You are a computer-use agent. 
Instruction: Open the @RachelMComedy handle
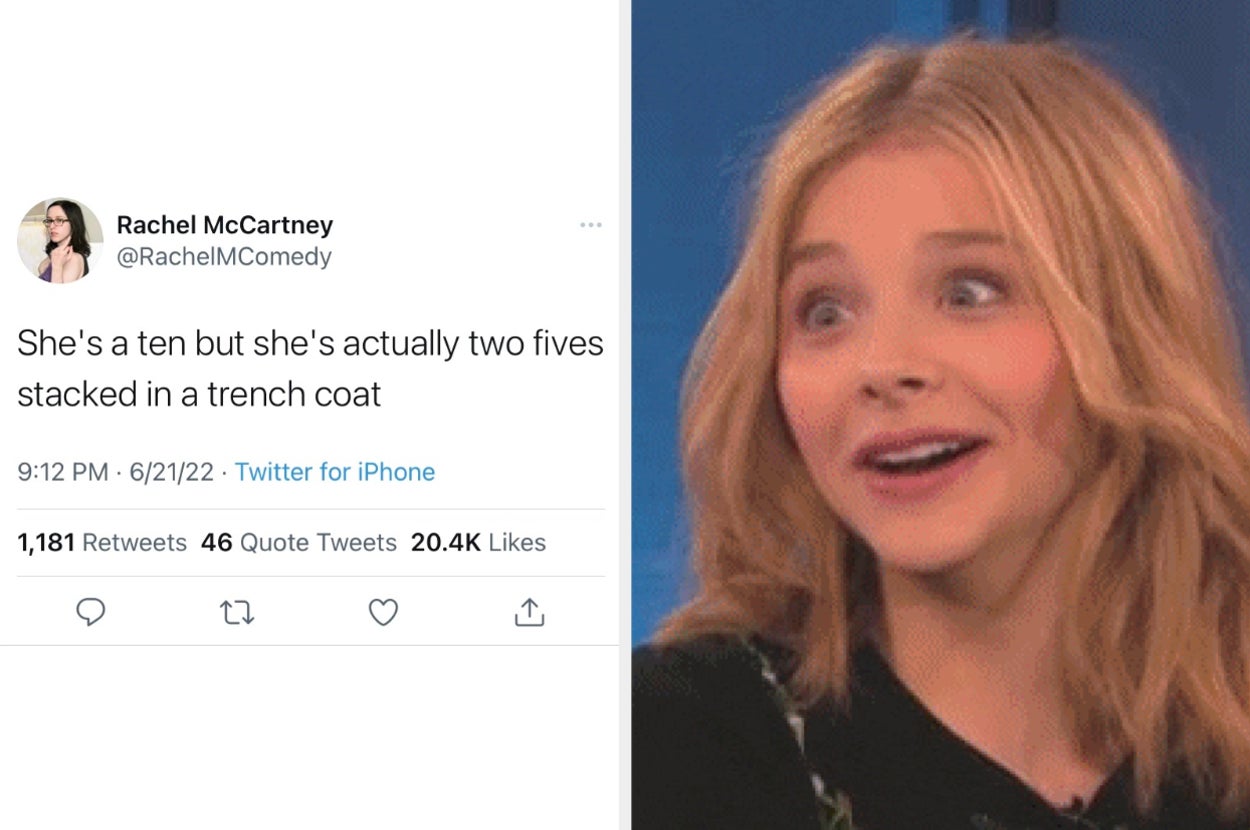[224, 257]
